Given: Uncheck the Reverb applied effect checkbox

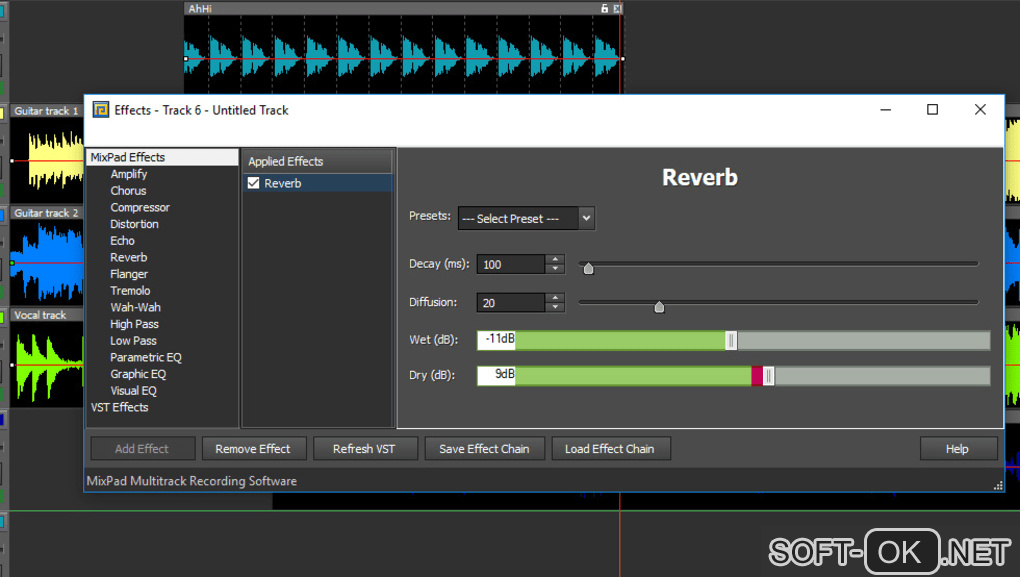Looking at the screenshot, I should tap(254, 183).
